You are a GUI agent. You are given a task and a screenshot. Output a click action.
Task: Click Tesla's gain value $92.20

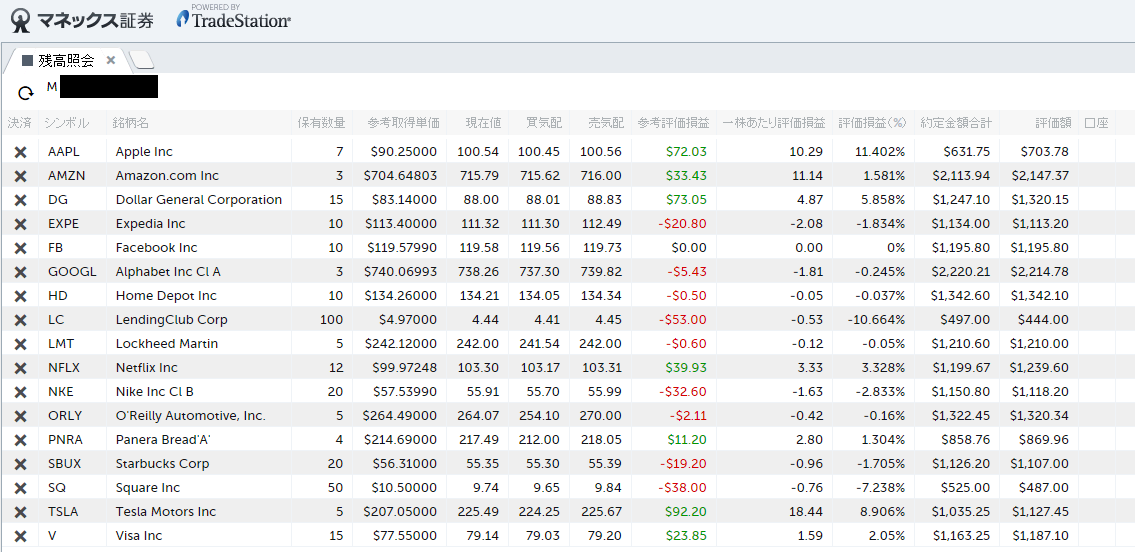point(687,511)
